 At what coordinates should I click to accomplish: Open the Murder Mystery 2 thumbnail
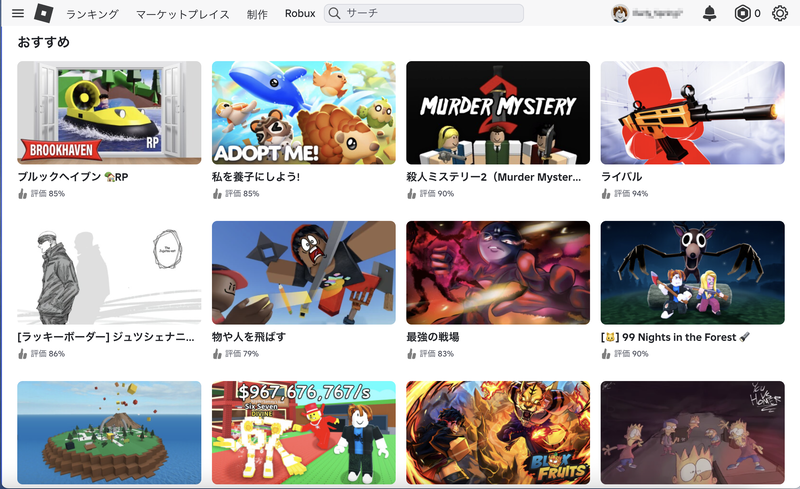(498, 113)
